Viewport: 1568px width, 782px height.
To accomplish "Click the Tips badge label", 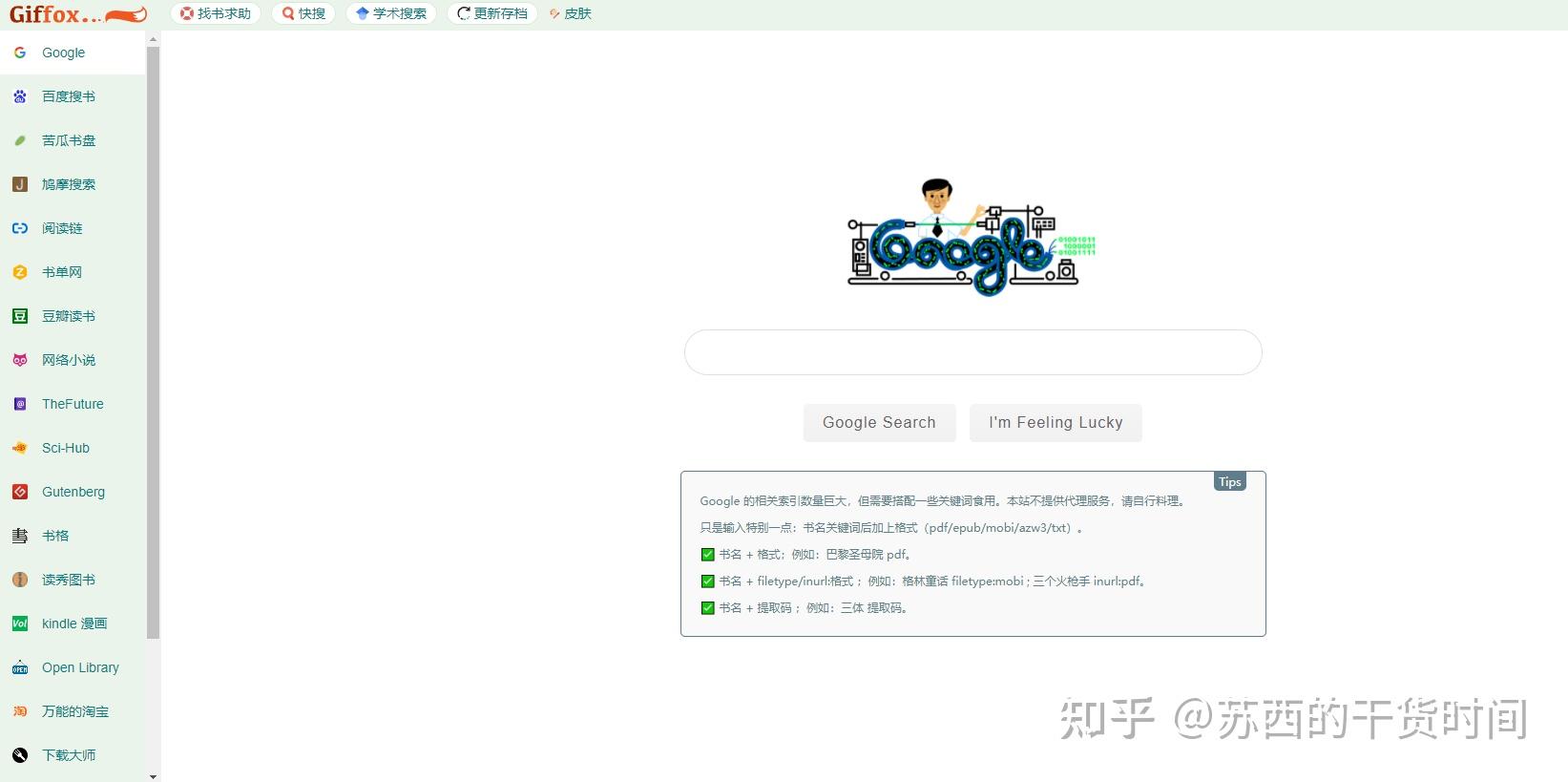I will [1229, 481].
